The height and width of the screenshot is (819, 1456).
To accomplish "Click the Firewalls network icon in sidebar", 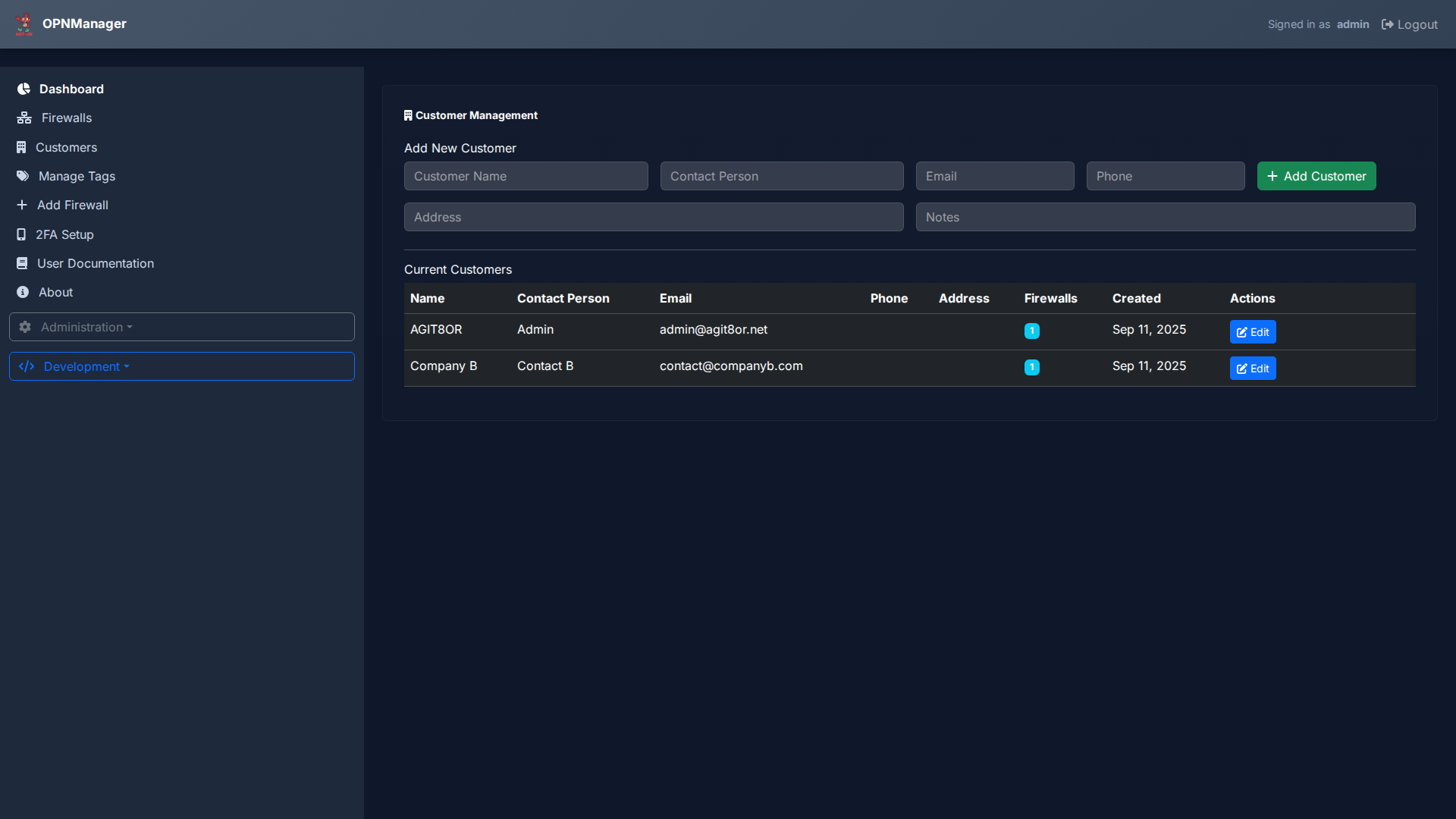I will 24,118.
